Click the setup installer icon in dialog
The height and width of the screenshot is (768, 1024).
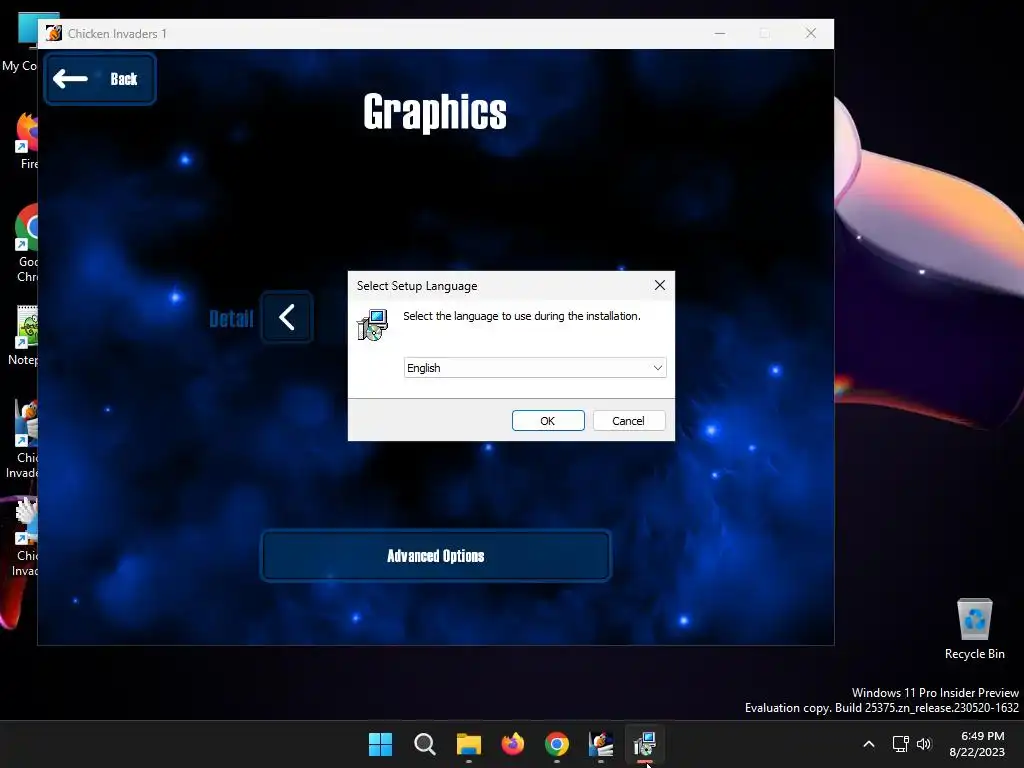click(373, 325)
